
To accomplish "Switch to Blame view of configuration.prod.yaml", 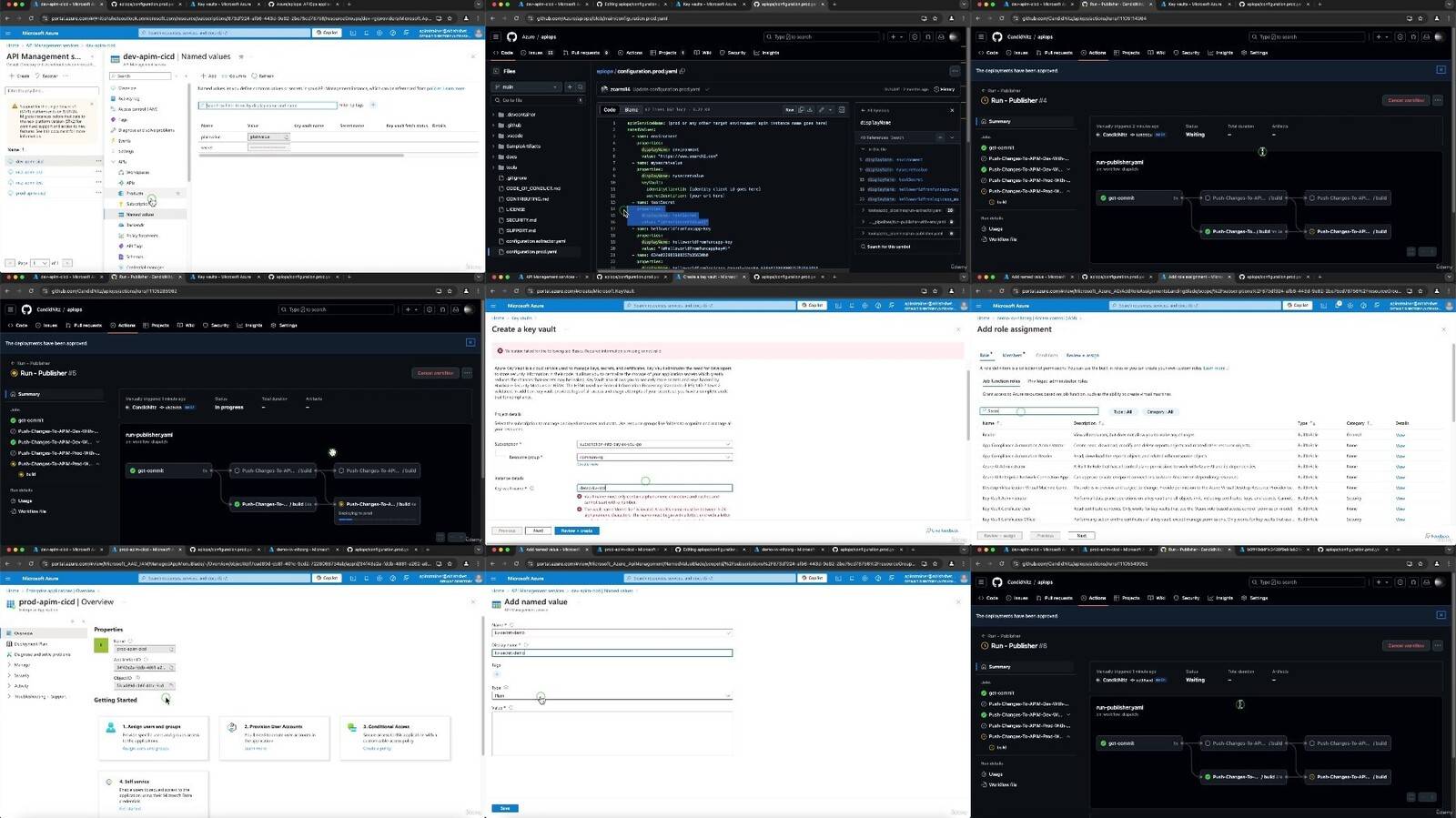I will (x=631, y=110).
